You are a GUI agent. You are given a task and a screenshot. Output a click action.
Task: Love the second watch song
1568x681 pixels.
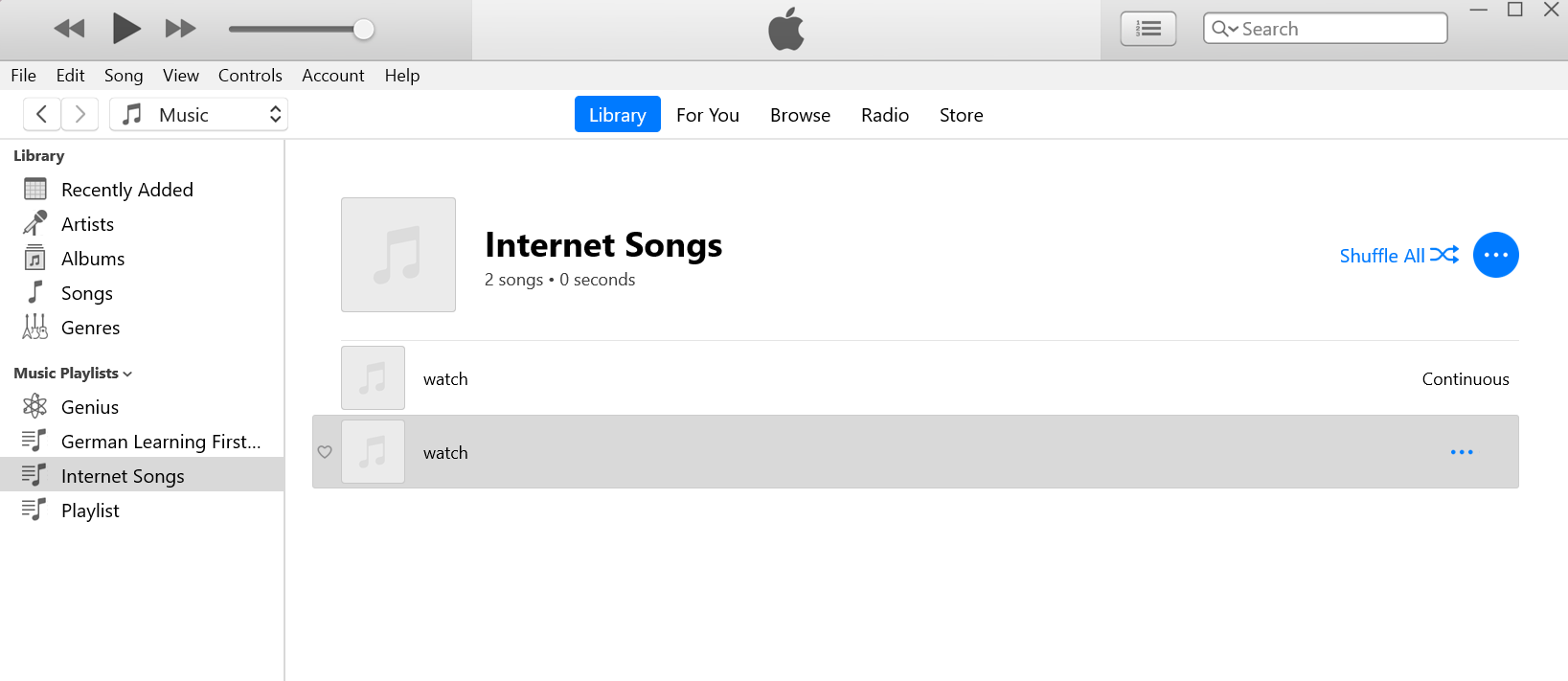click(x=325, y=451)
